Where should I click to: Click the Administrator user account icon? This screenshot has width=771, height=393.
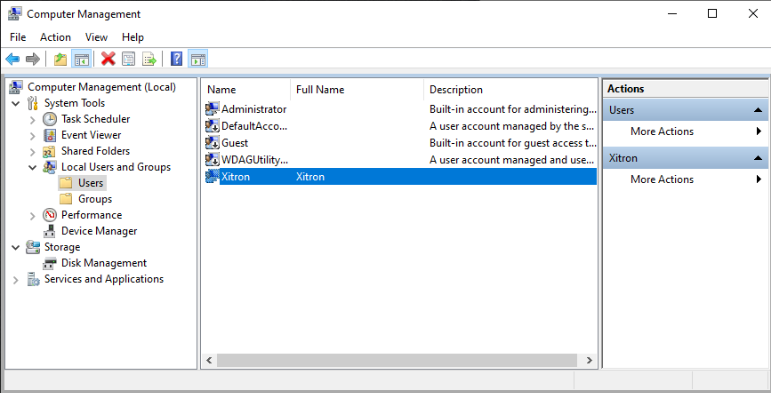tap(212, 109)
